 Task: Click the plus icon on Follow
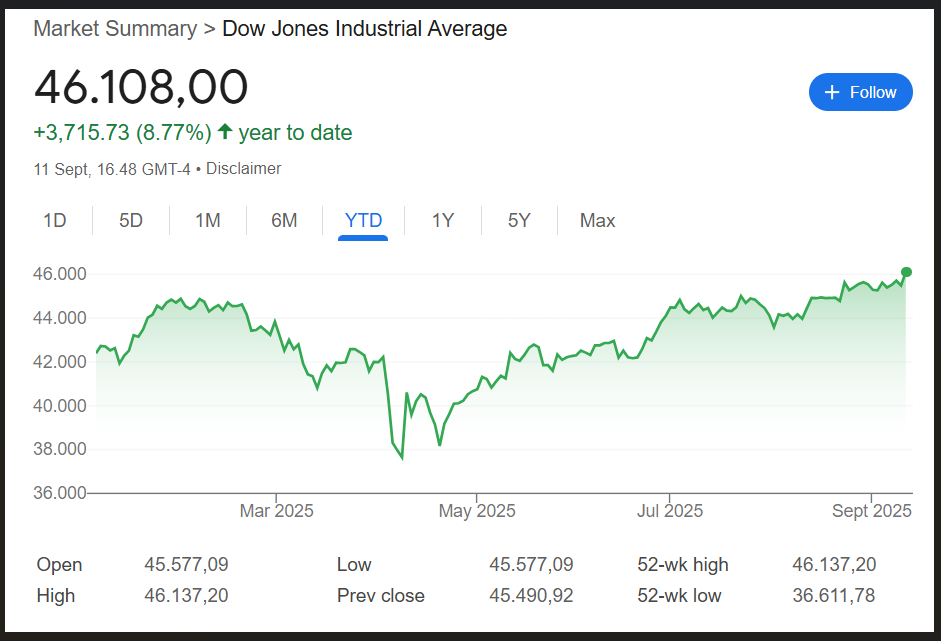click(832, 93)
